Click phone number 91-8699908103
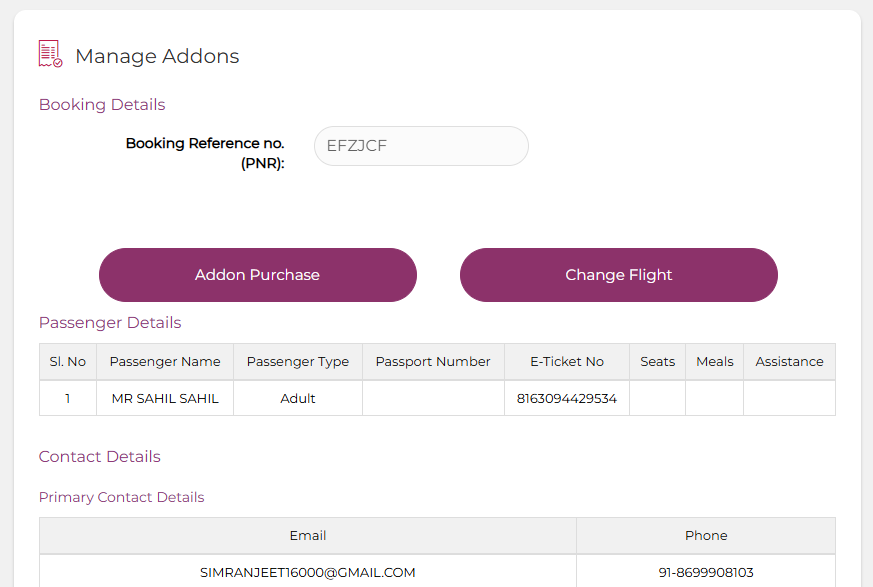The width and height of the screenshot is (873, 587). 706,573
